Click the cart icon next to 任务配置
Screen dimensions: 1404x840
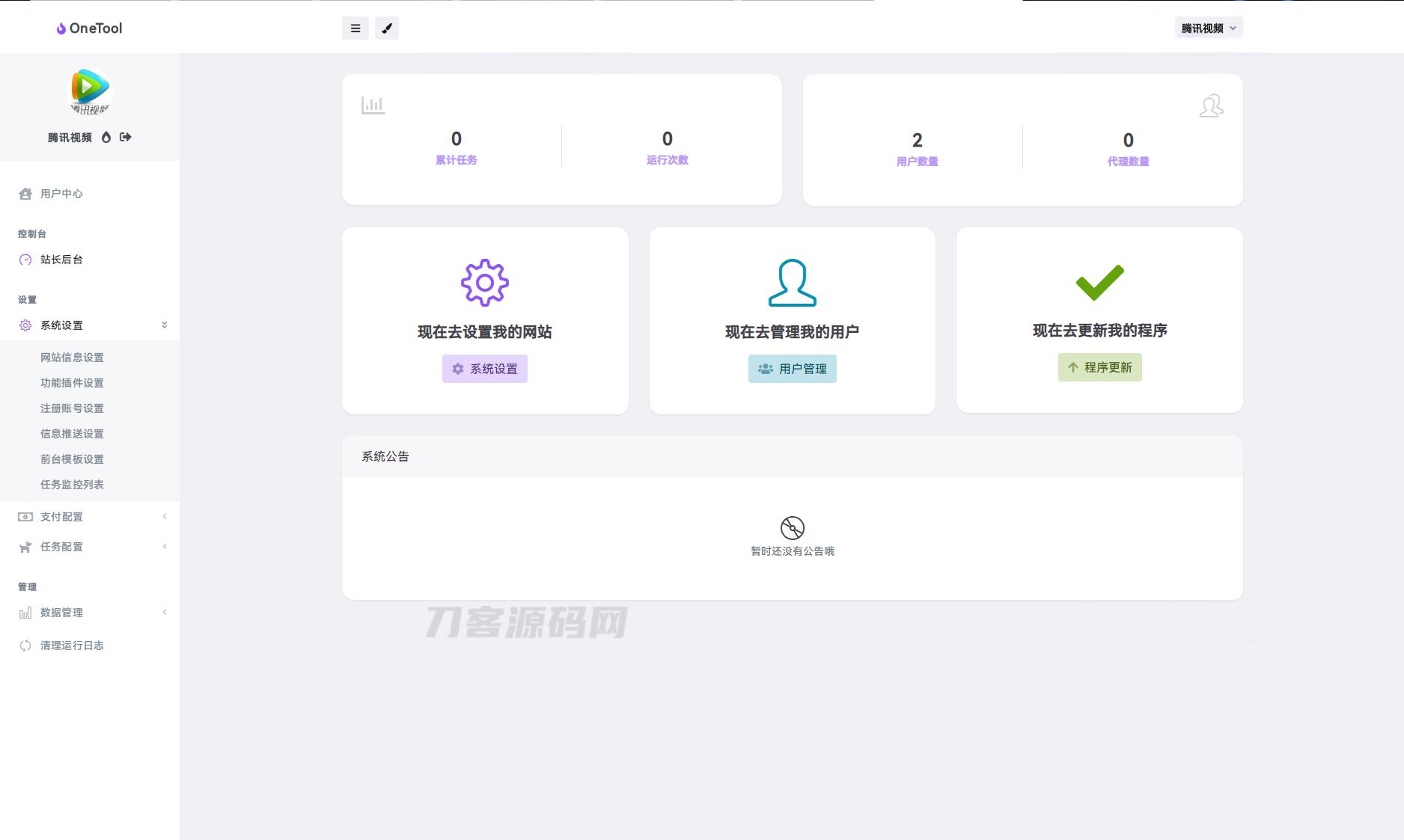(x=25, y=547)
